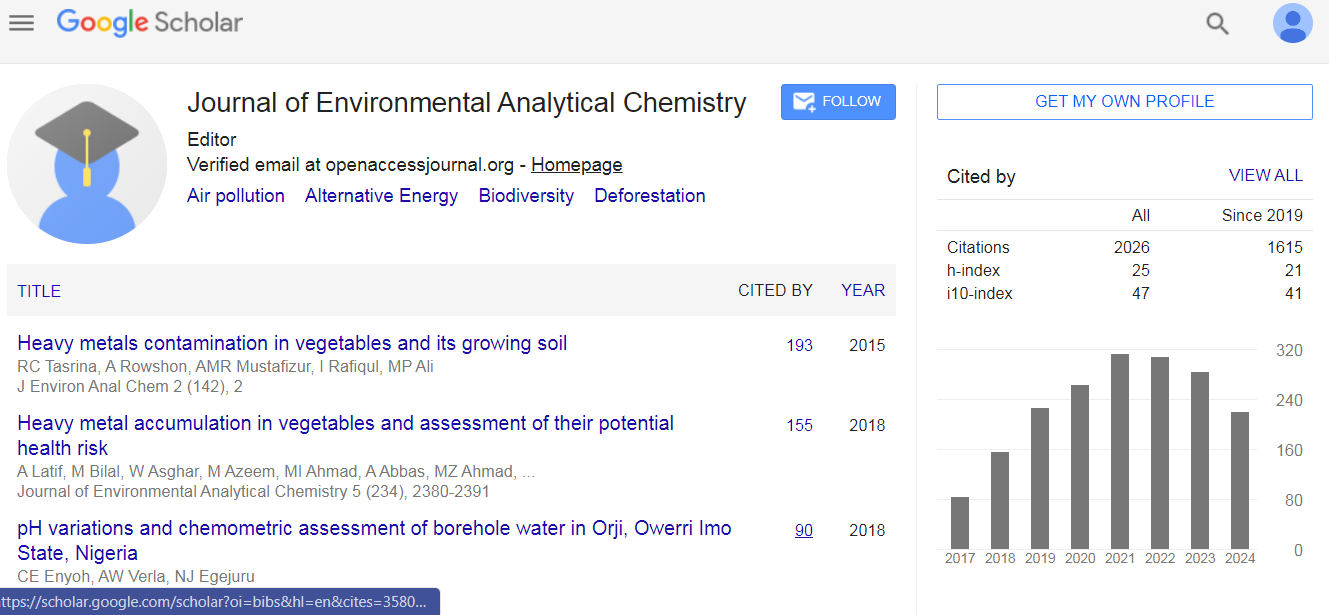
Task: Click the search magnifier icon
Action: tap(1217, 23)
